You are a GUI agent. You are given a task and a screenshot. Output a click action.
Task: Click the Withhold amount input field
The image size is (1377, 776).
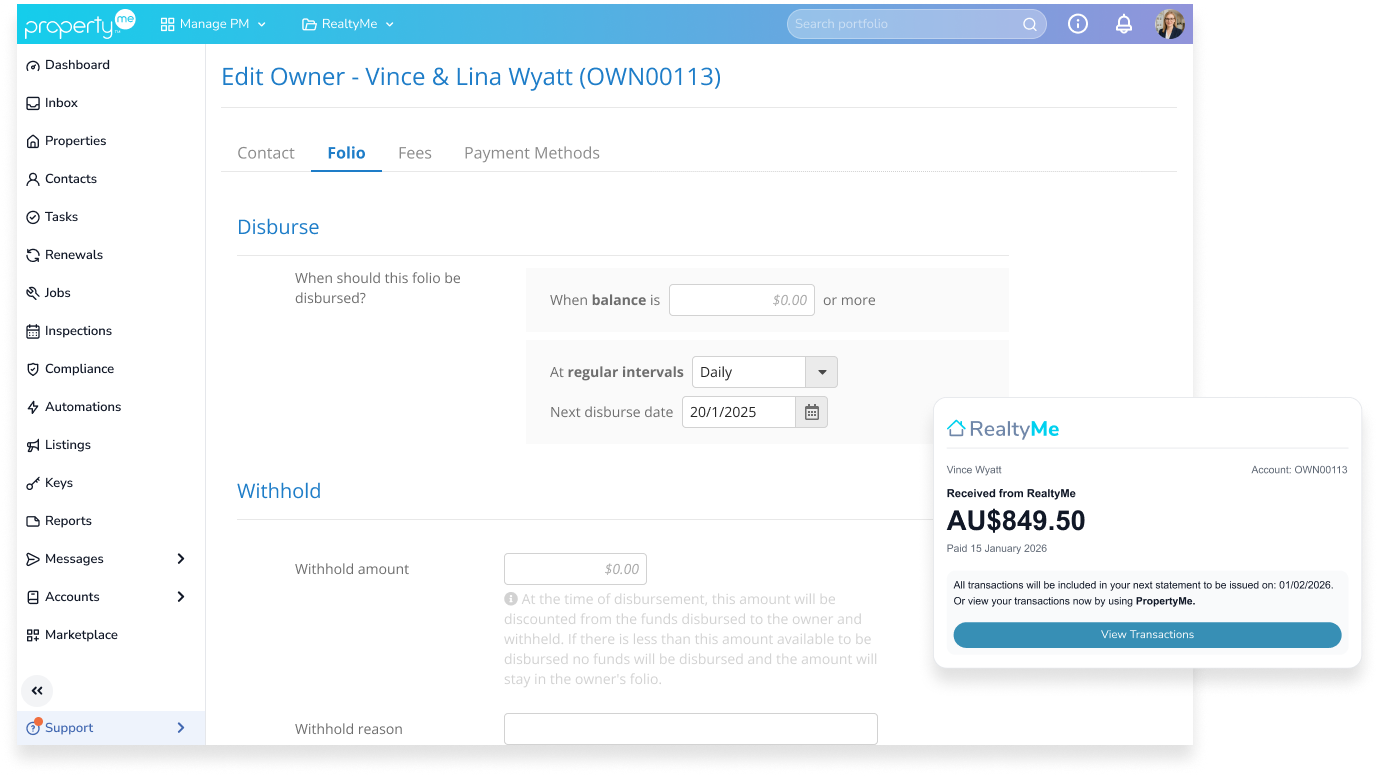(575, 569)
